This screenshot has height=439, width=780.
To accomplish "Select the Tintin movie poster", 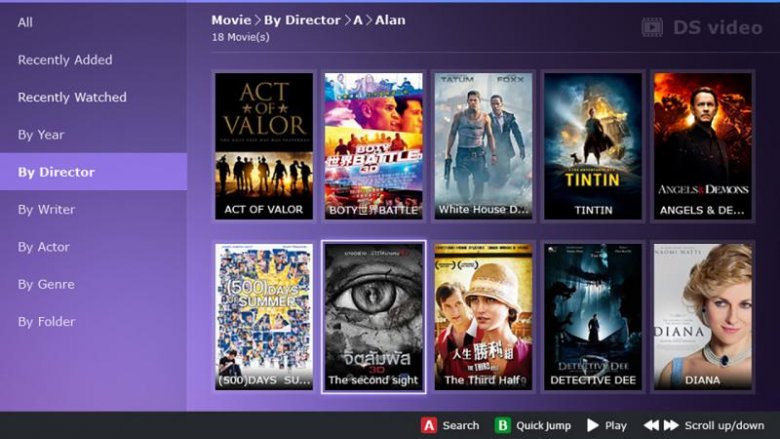I will pyautogui.click(x=593, y=146).
